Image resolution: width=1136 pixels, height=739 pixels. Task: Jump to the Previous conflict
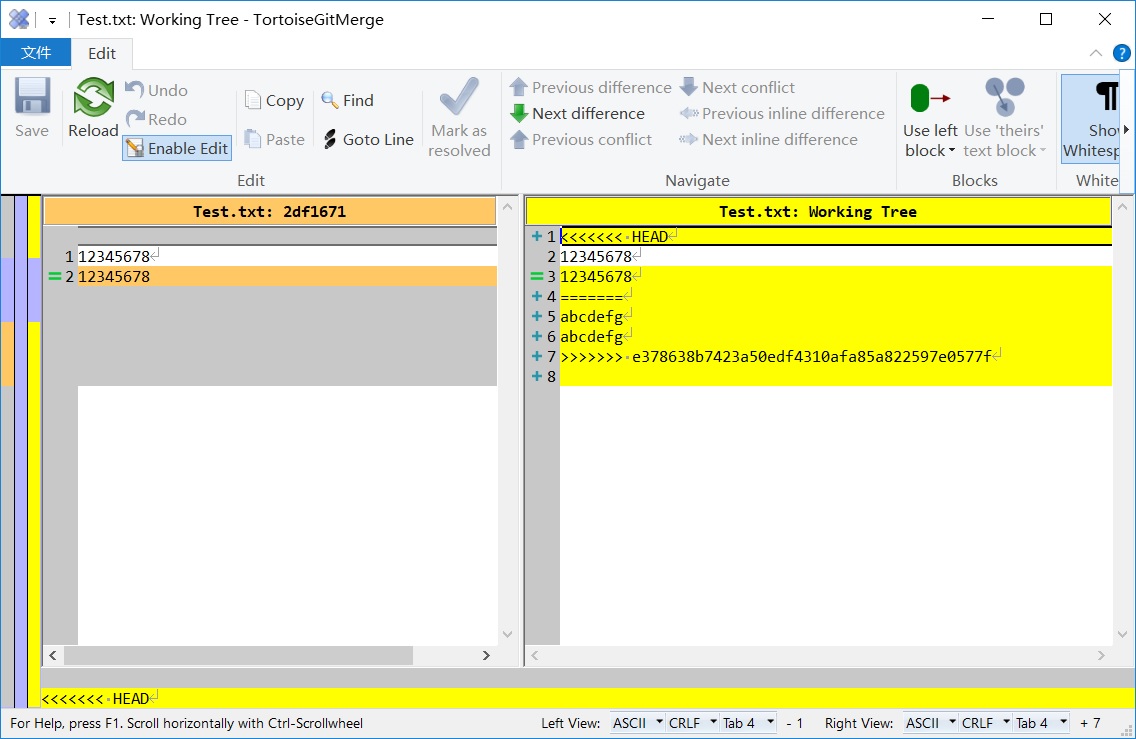pyautogui.click(x=581, y=139)
